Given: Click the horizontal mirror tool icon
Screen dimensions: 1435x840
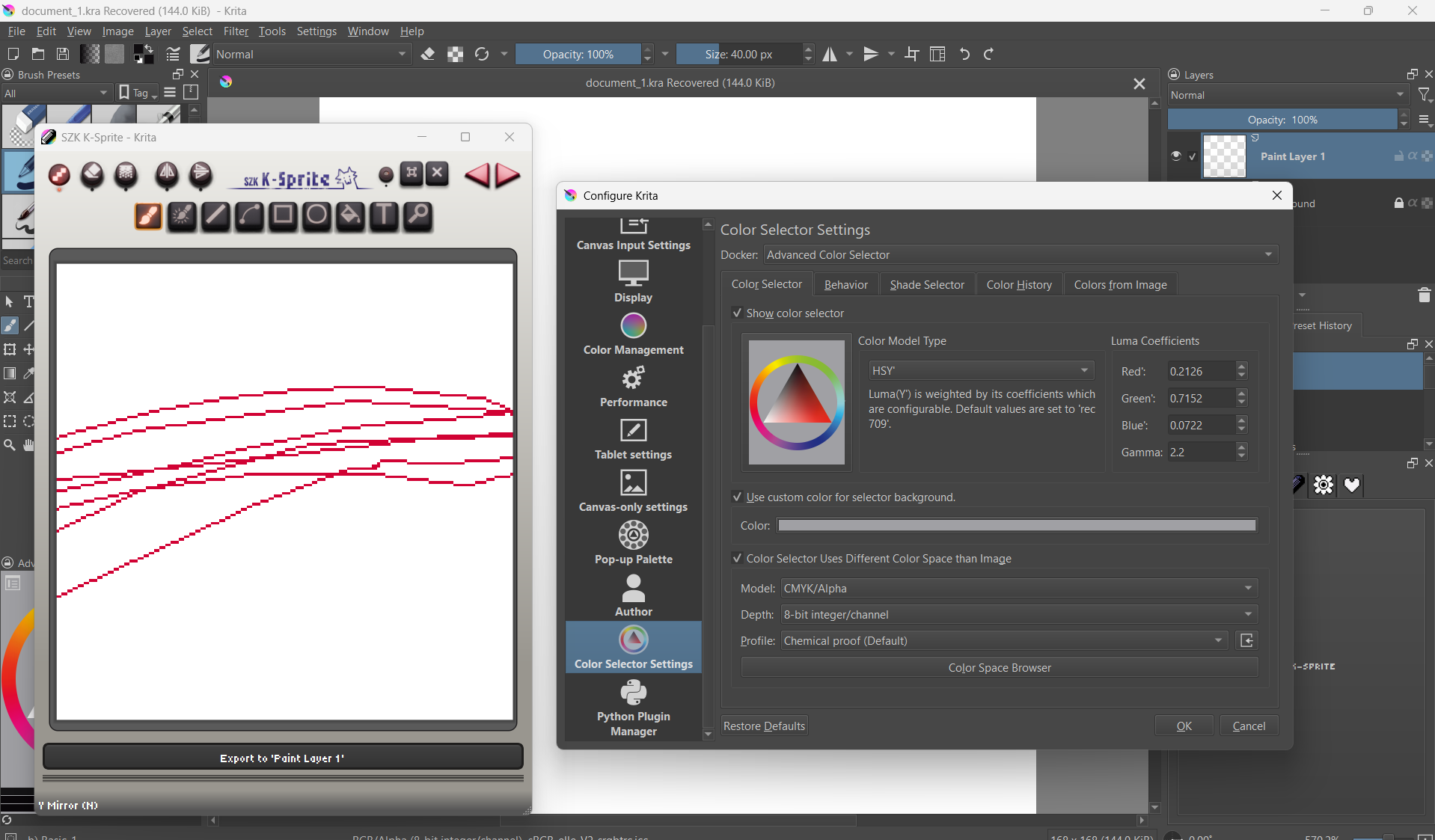Looking at the screenshot, I should pos(830,54).
